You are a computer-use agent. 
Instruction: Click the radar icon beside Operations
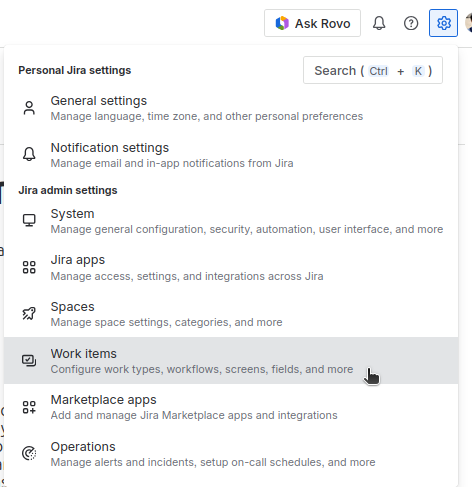pos(29,453)
